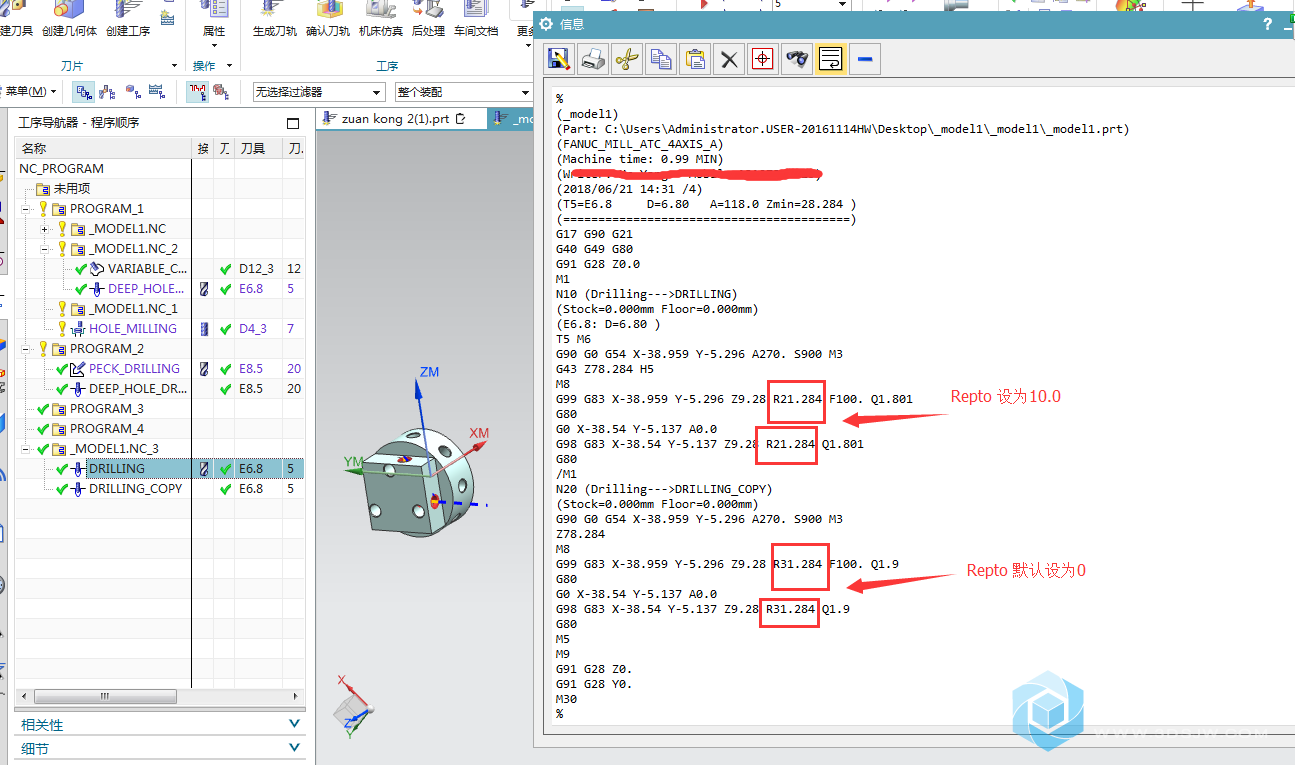Screen dimensions: 1295x765
Task: Click the gear icon in the 信息 title bar
Action: (546, 24)
